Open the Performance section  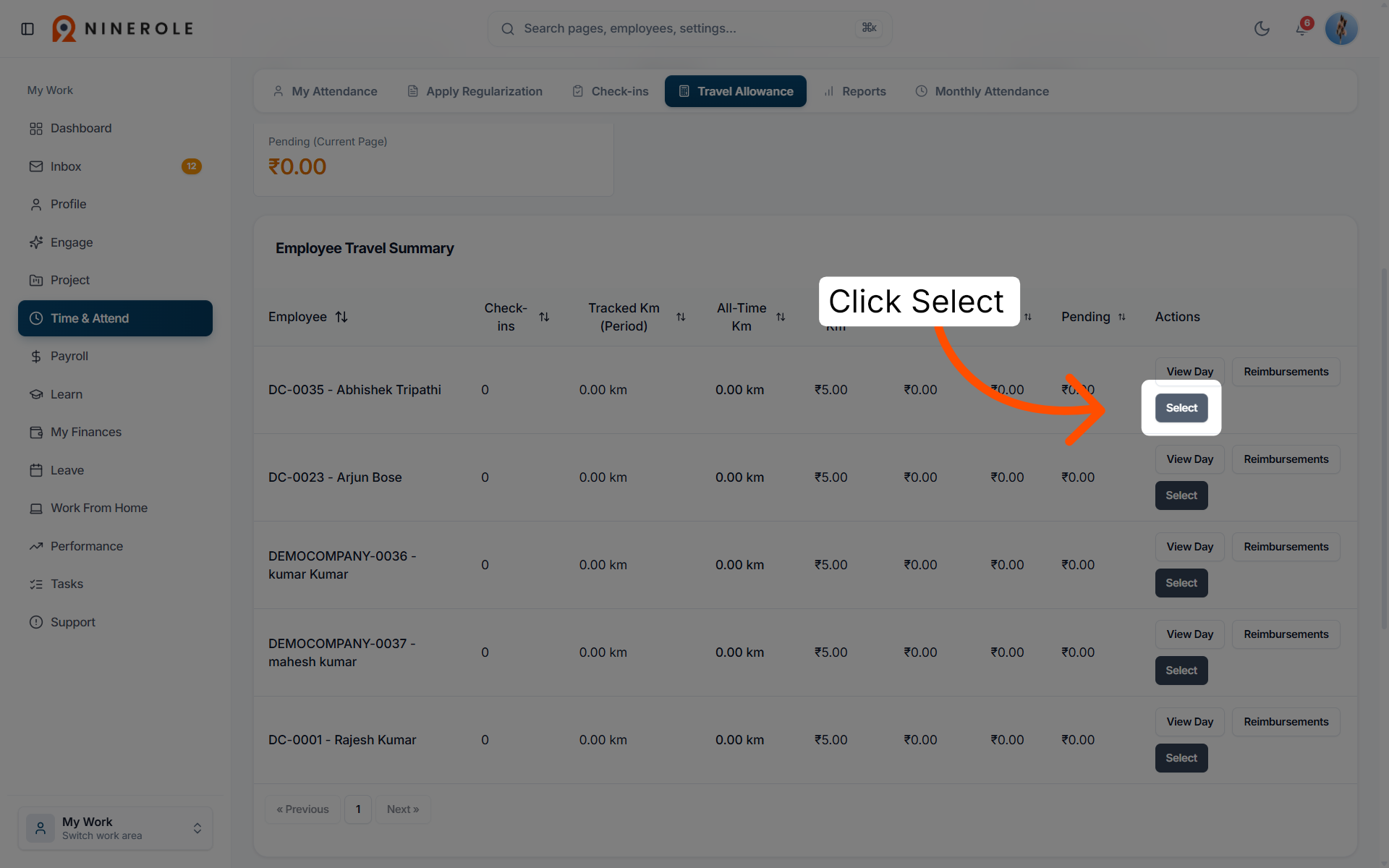(x=115, y=546)
